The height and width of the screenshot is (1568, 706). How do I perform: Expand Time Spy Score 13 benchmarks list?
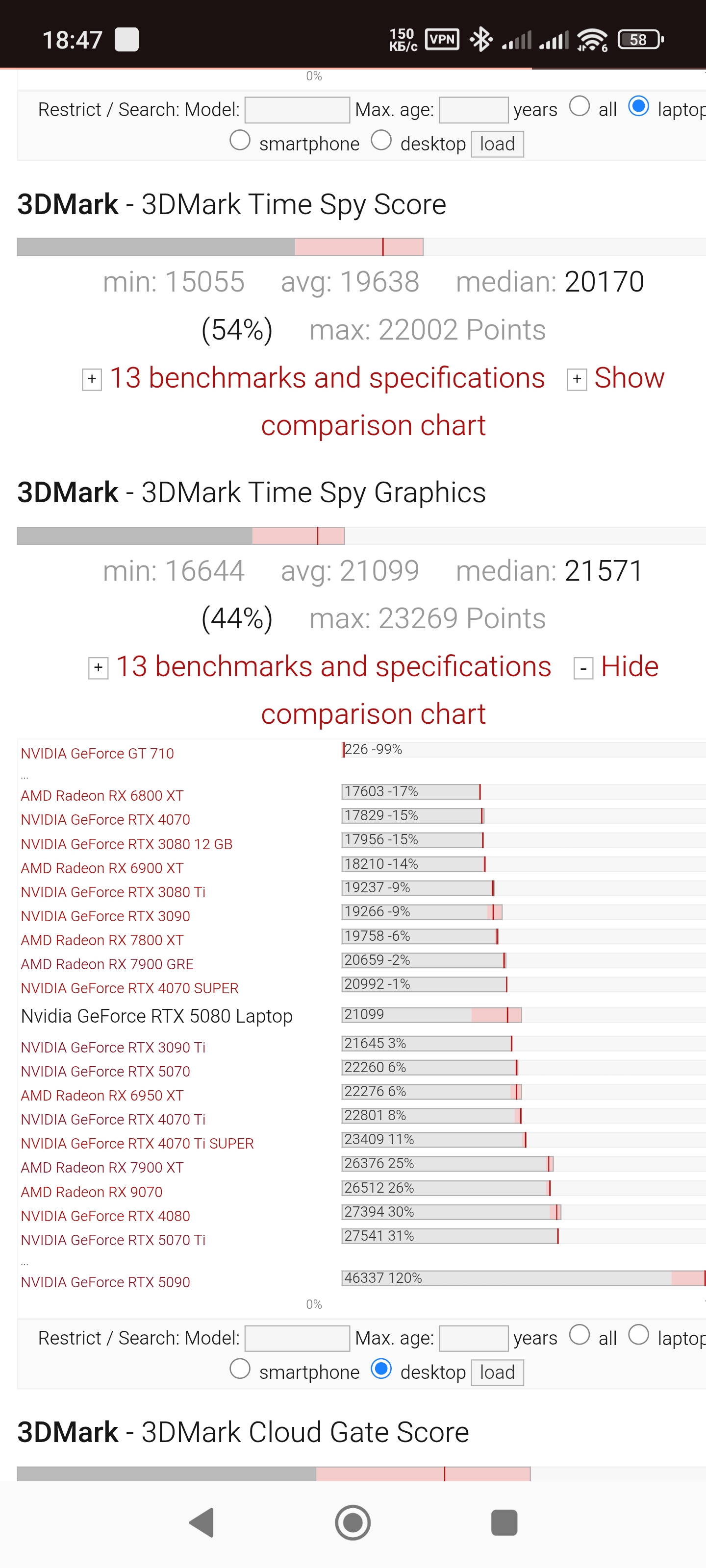click(92, 379)
